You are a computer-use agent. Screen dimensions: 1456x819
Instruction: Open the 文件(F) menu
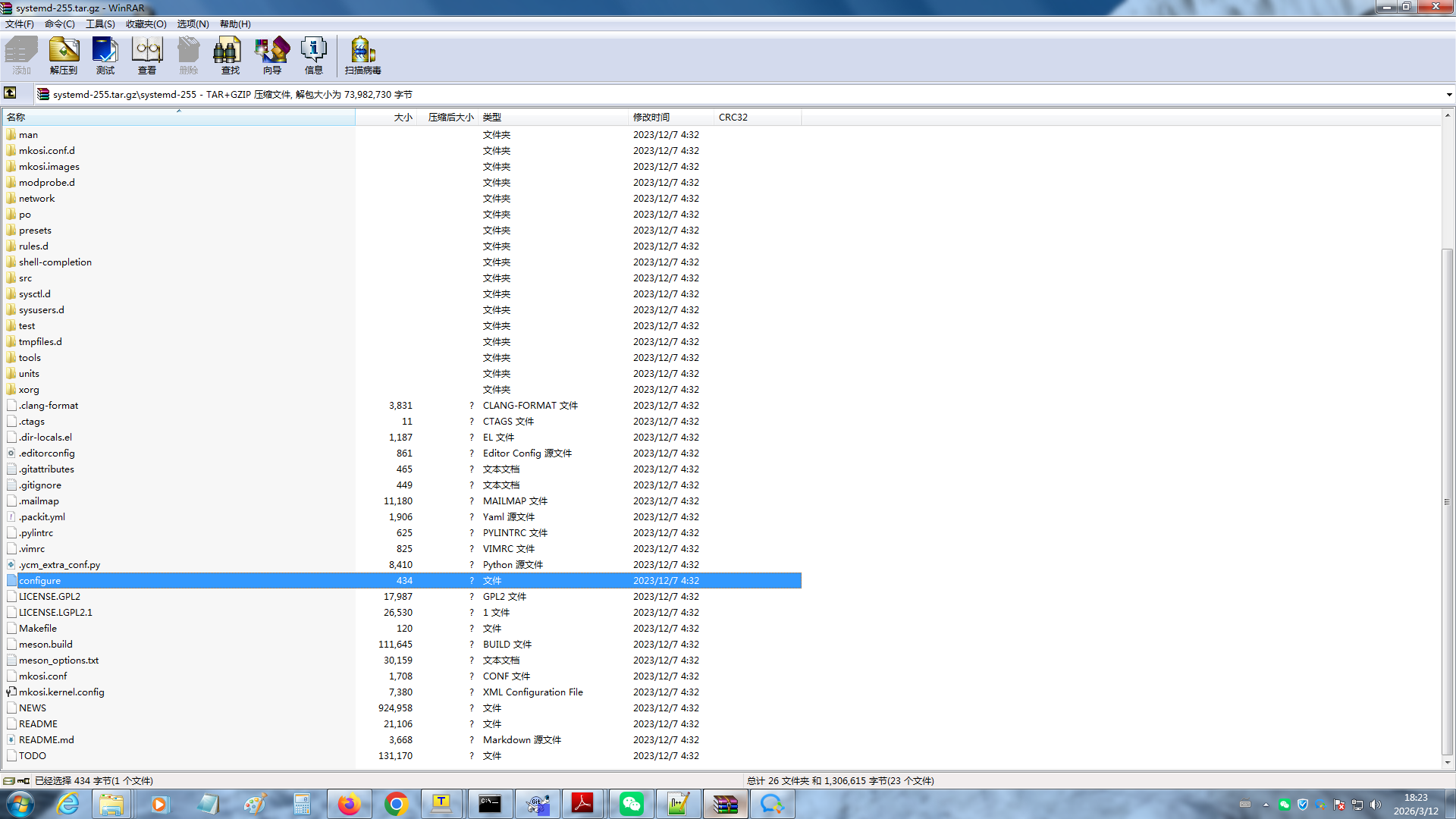pyautogui.click(x=20, y=24)
